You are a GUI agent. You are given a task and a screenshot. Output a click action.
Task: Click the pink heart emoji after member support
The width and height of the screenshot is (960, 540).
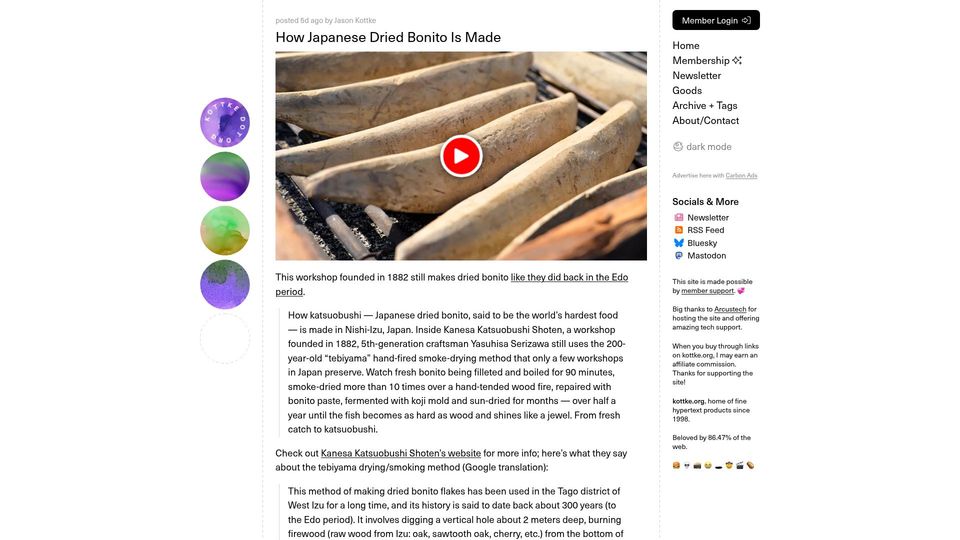741,291
